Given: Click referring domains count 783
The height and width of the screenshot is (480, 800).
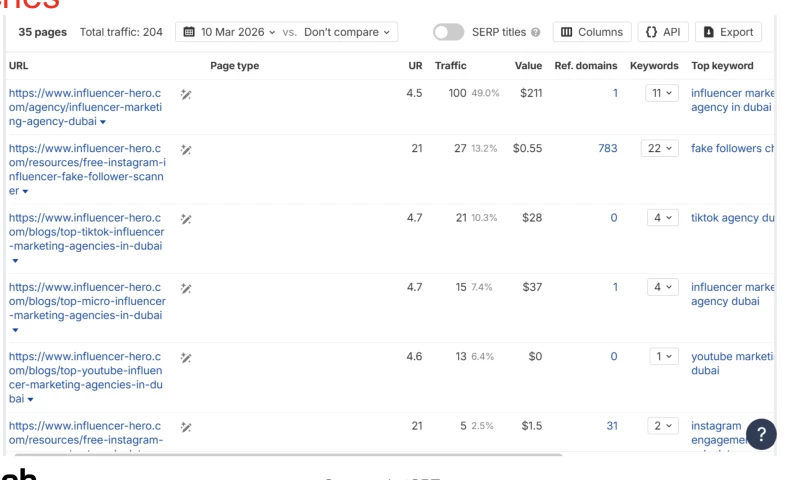Looking at the screenshot, I should click(x=608, y=148).
